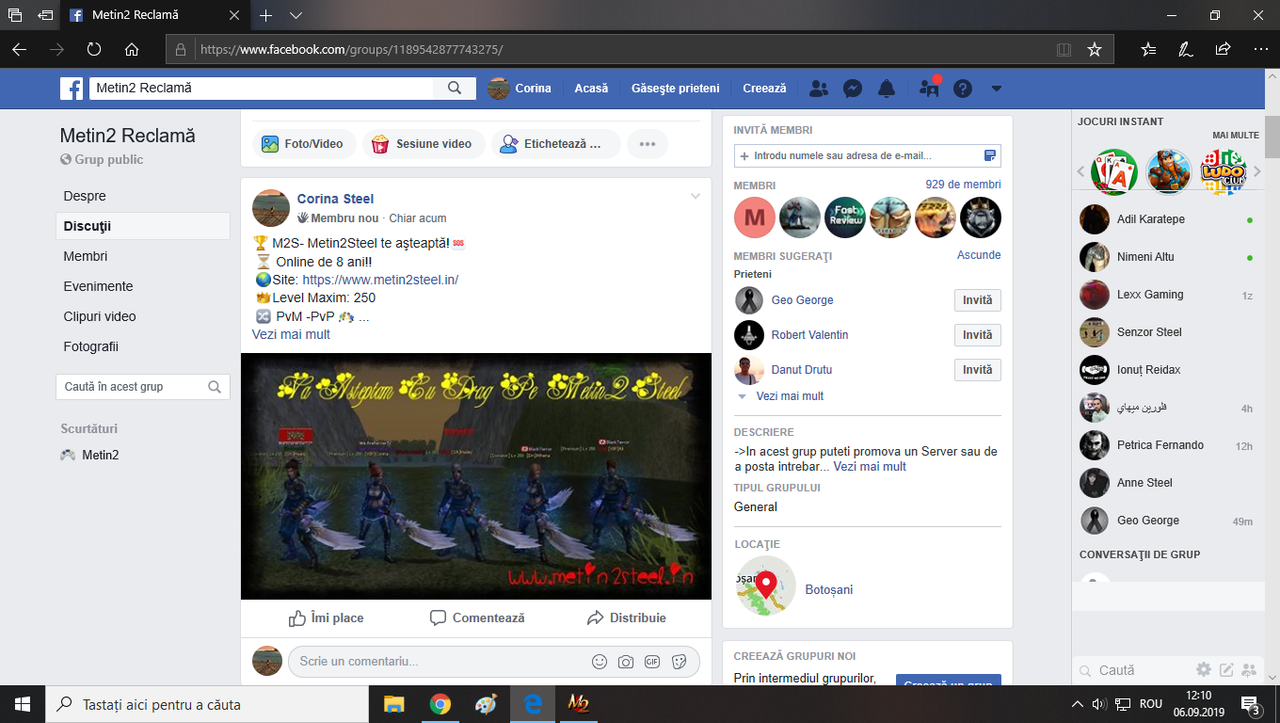Viewport: 1280px width, 723px height.
Task: Click the Facebook logo icon
Action: [x=72, y=88]
